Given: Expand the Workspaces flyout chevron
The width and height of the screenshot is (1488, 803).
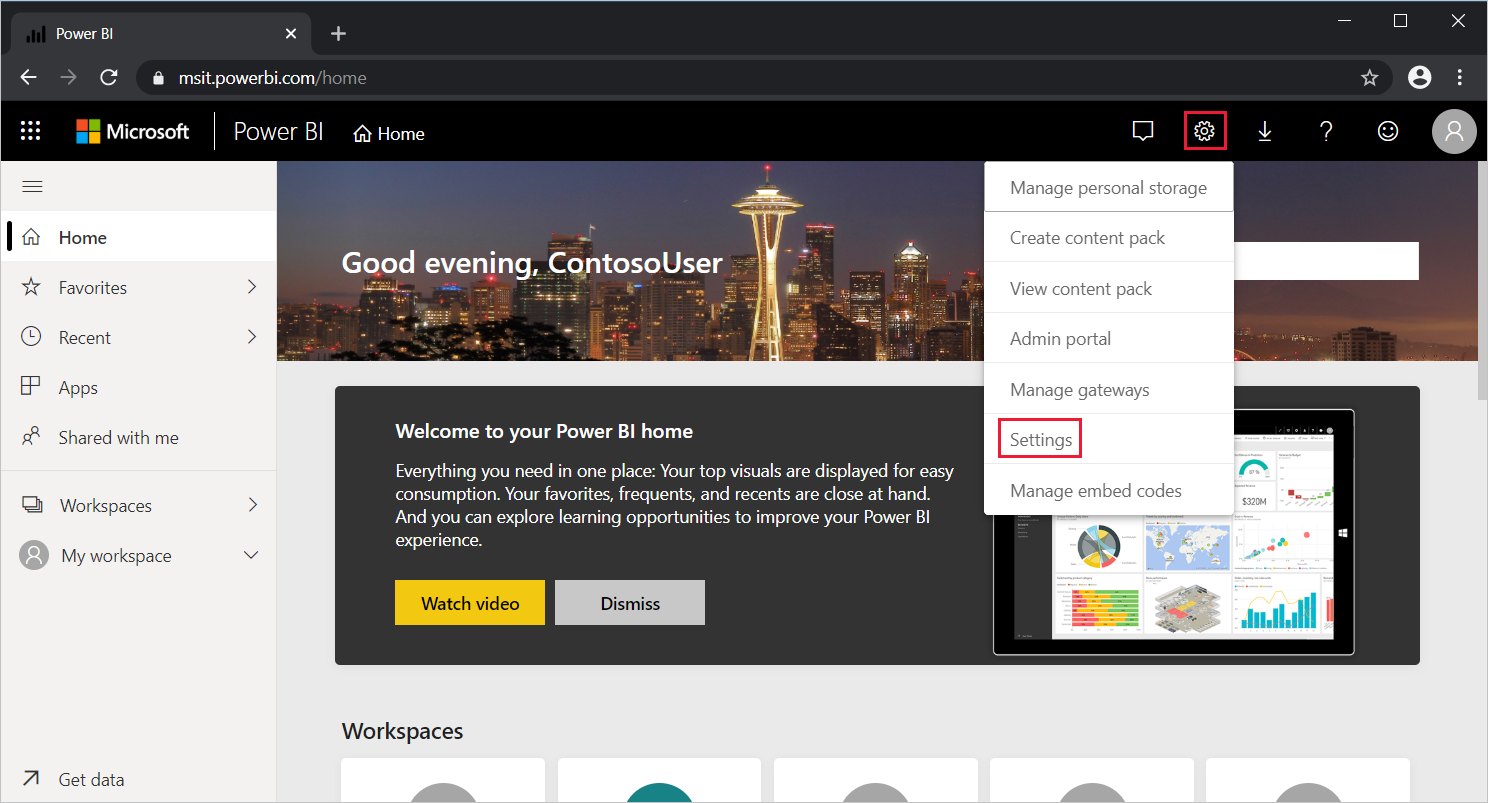Looking at the screenshot, I should point(252,505).
